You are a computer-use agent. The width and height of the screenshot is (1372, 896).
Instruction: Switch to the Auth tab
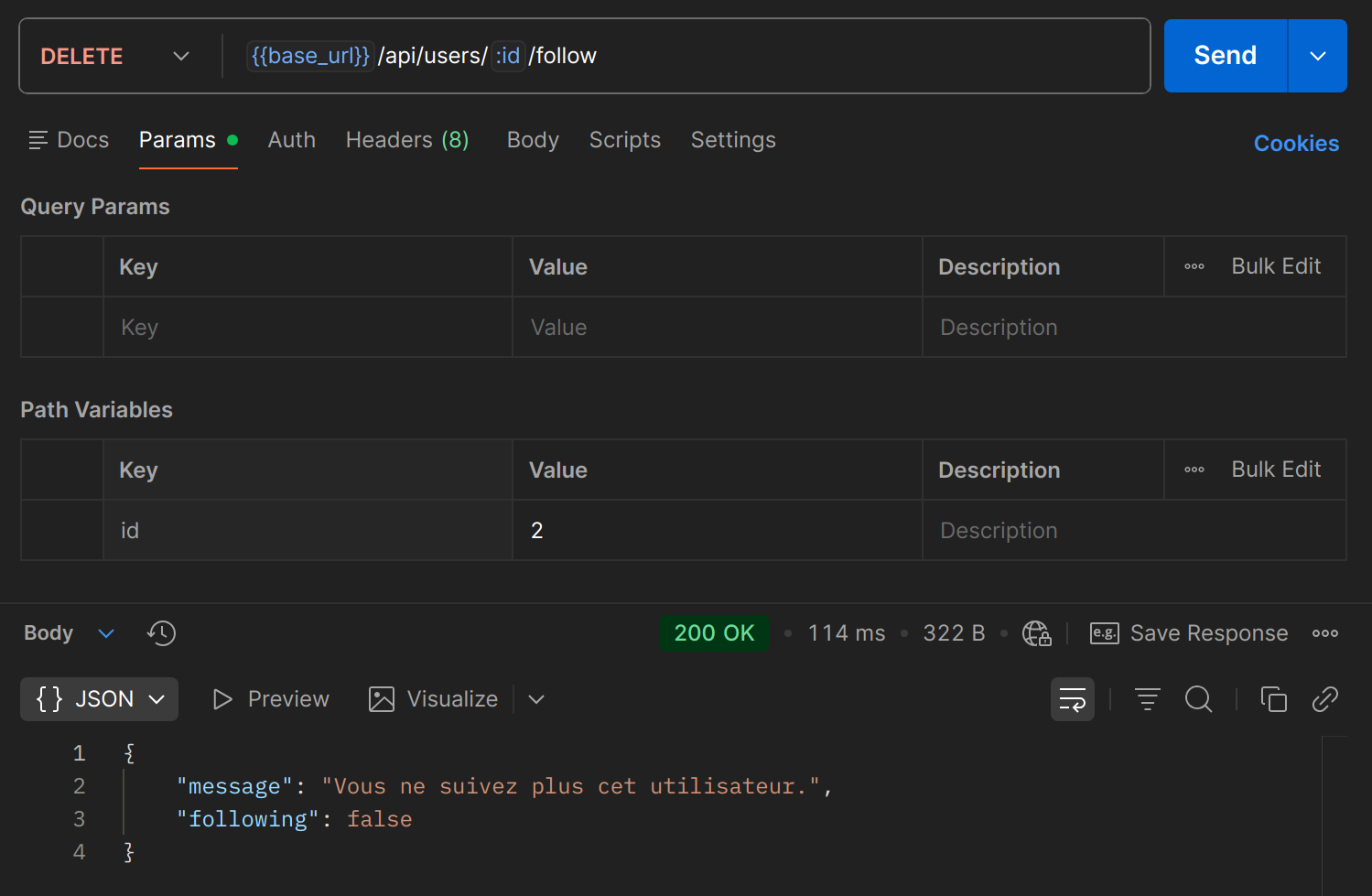pyautogui.click(x=291, y=140)
